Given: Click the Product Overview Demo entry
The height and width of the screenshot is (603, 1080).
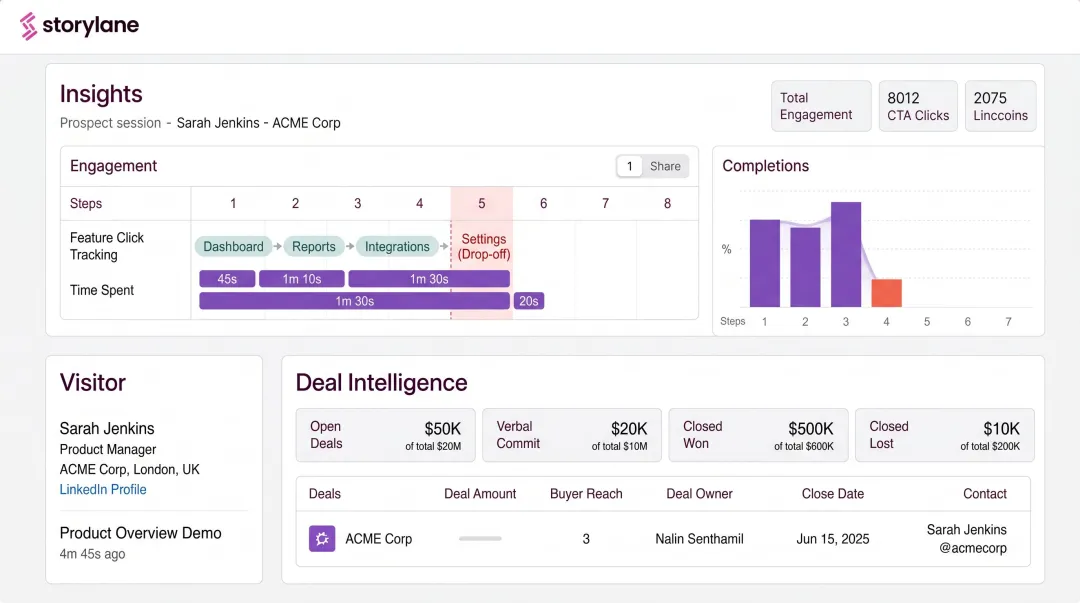Looking at the screenshot, I should pos(141,533).
